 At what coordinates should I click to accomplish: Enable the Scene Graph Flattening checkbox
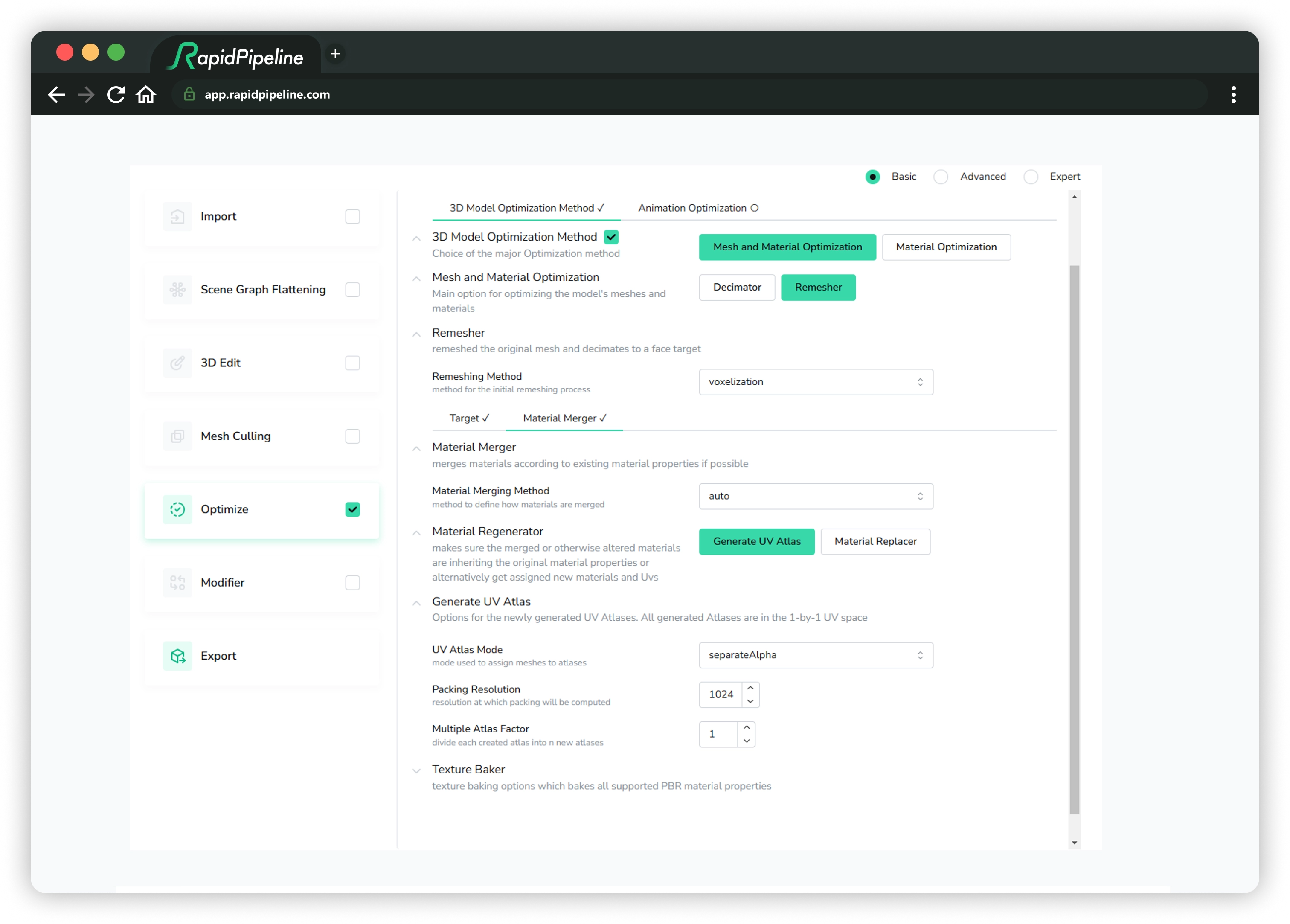coord(353,290)
